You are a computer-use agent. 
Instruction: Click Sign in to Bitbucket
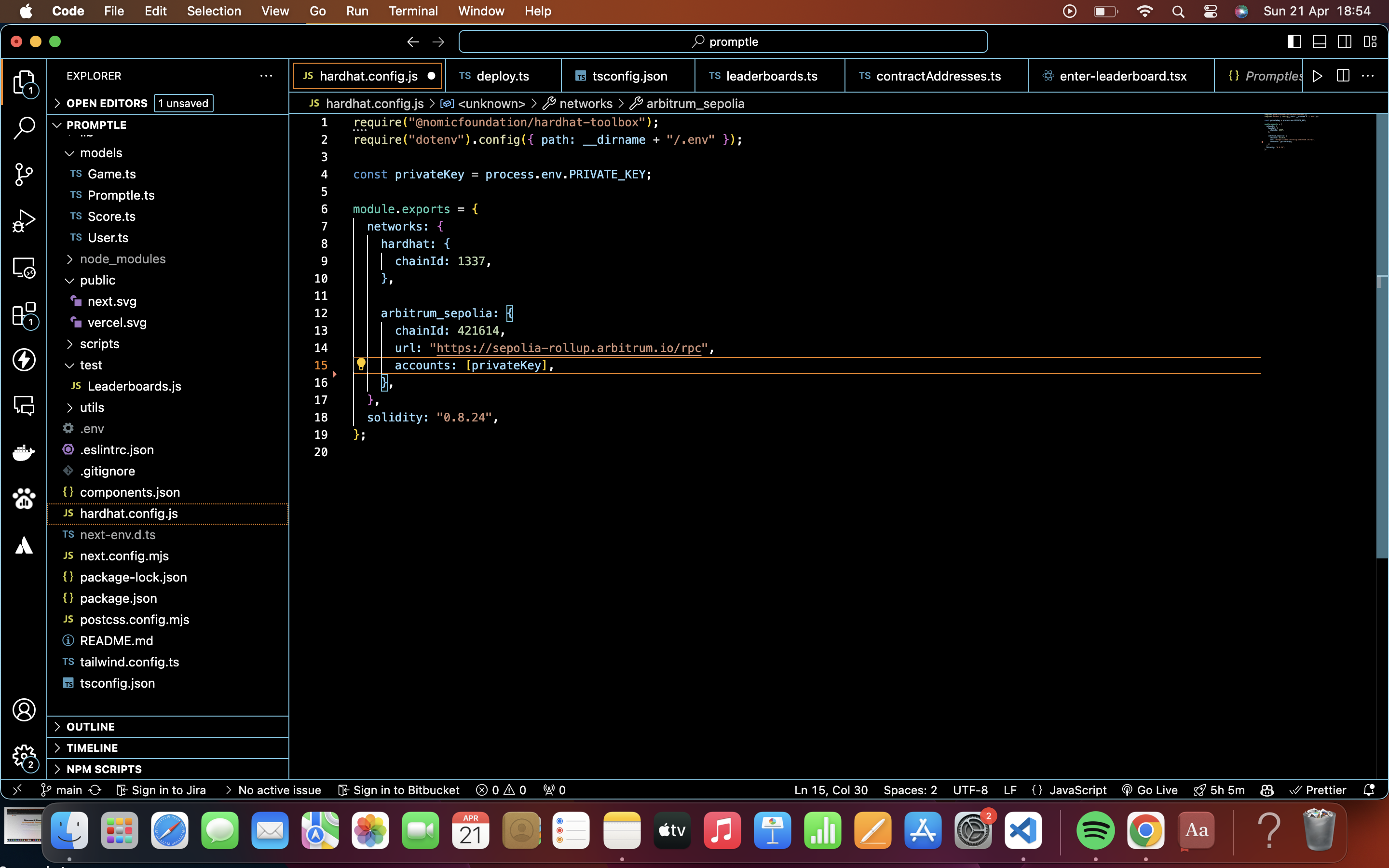click(398, 790)
